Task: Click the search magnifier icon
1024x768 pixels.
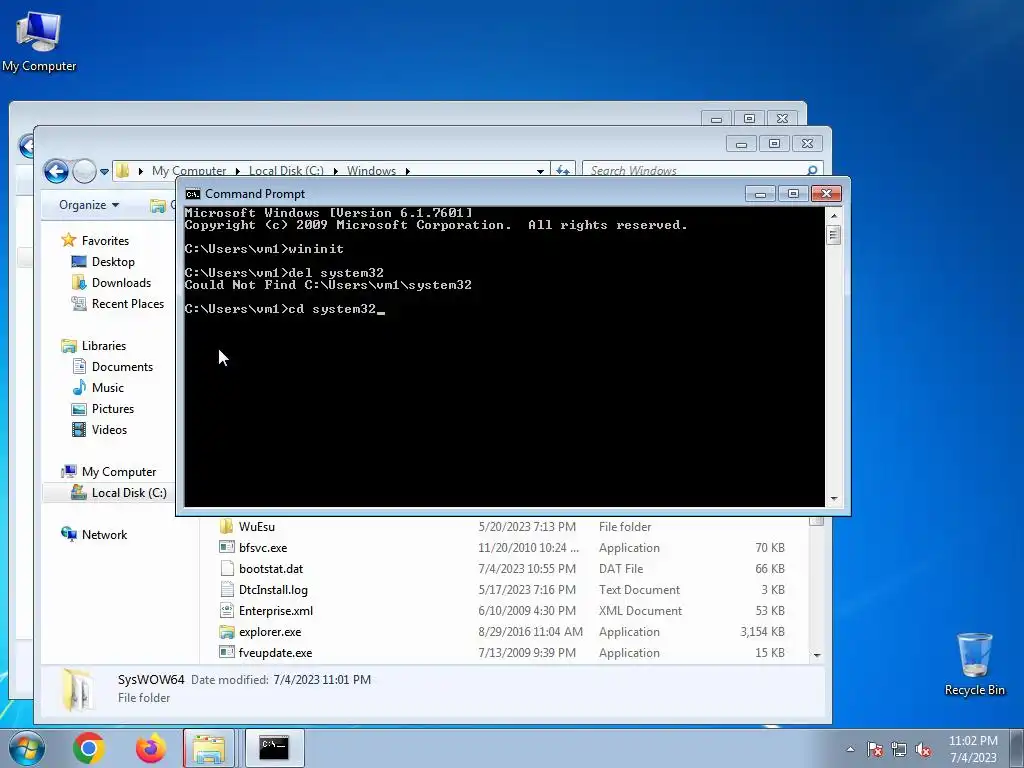Action: click(812, 170)
